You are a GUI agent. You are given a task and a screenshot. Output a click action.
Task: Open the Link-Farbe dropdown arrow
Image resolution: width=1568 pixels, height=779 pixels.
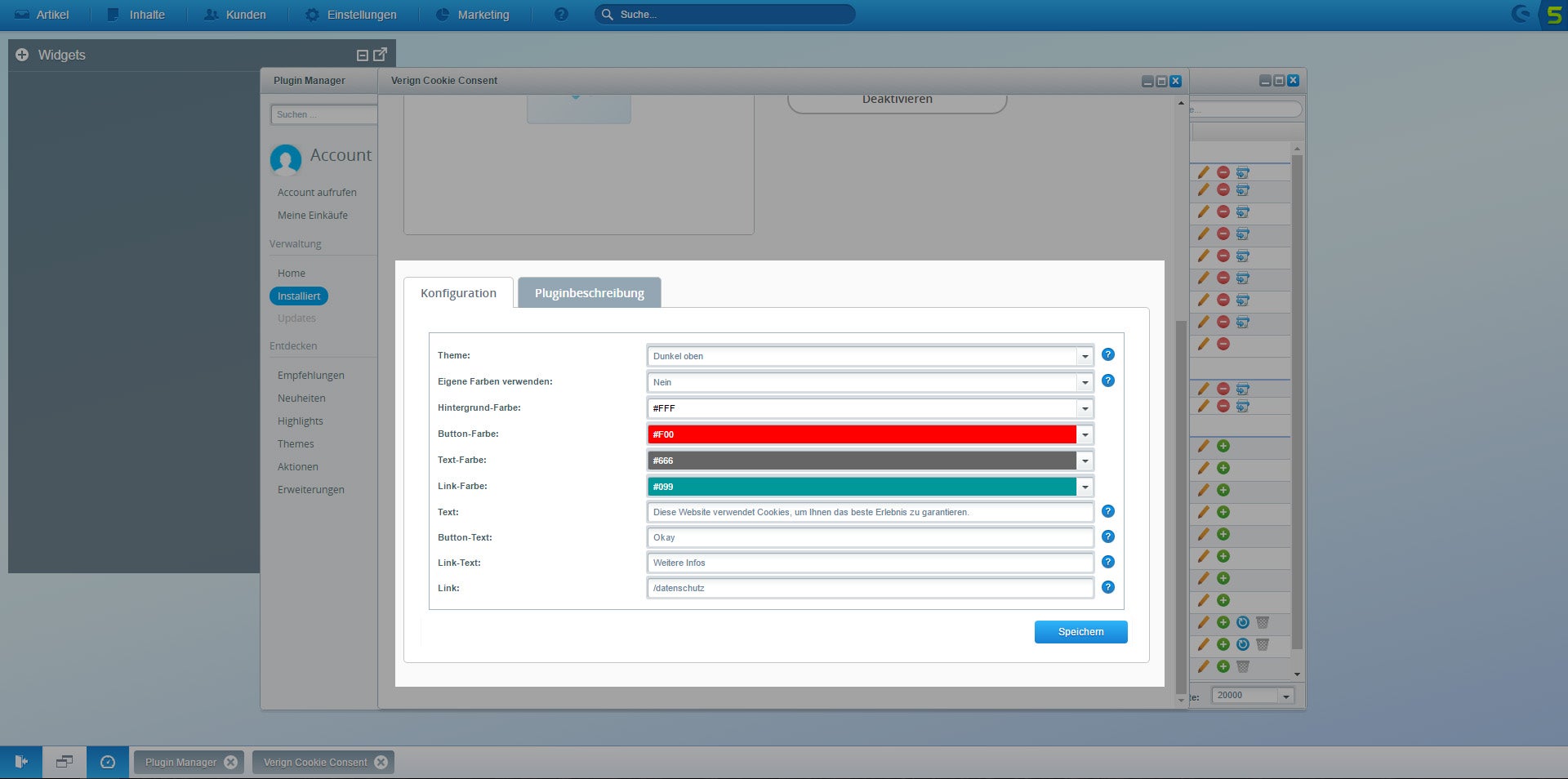pos(1085,487)
